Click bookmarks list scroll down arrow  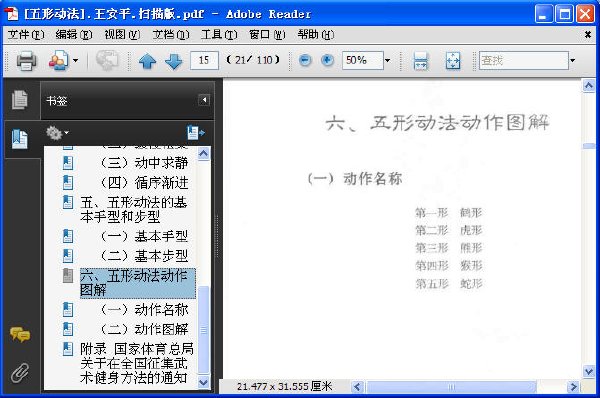pyautogui.click(x=204, y=382)
